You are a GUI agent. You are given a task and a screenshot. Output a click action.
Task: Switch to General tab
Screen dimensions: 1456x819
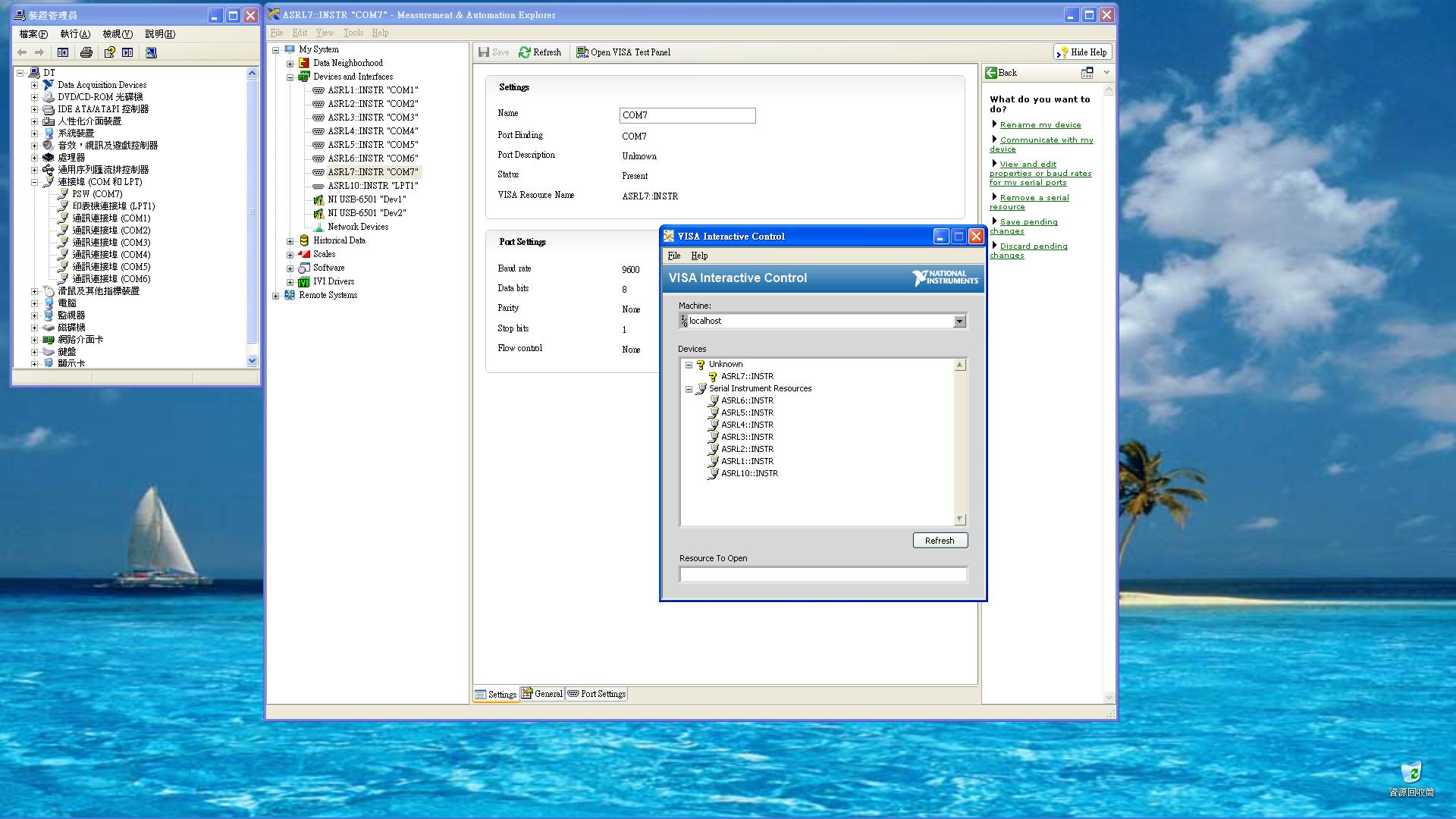pyautogui.click(x=542, y=694)
